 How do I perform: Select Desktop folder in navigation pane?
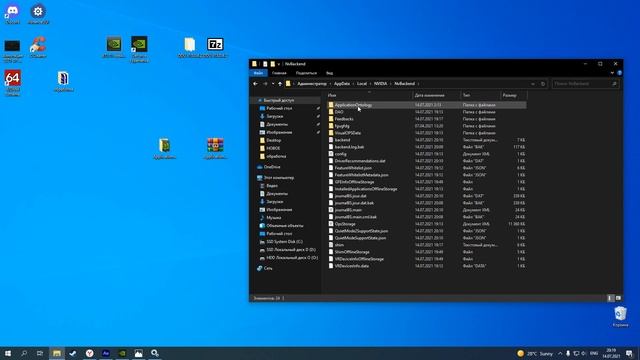tap(273, 140)
